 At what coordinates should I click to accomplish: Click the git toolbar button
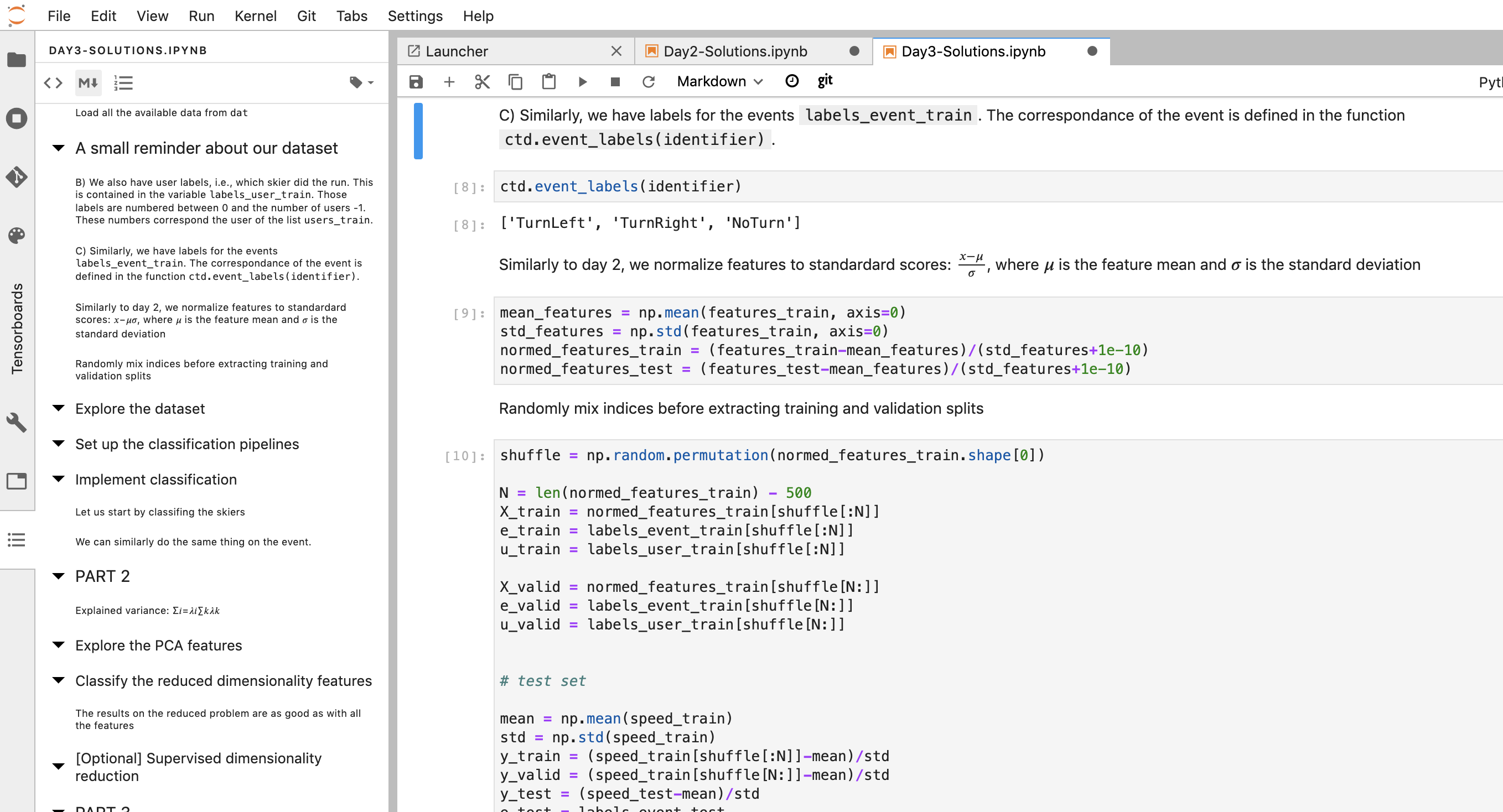(x=825, y=81)
